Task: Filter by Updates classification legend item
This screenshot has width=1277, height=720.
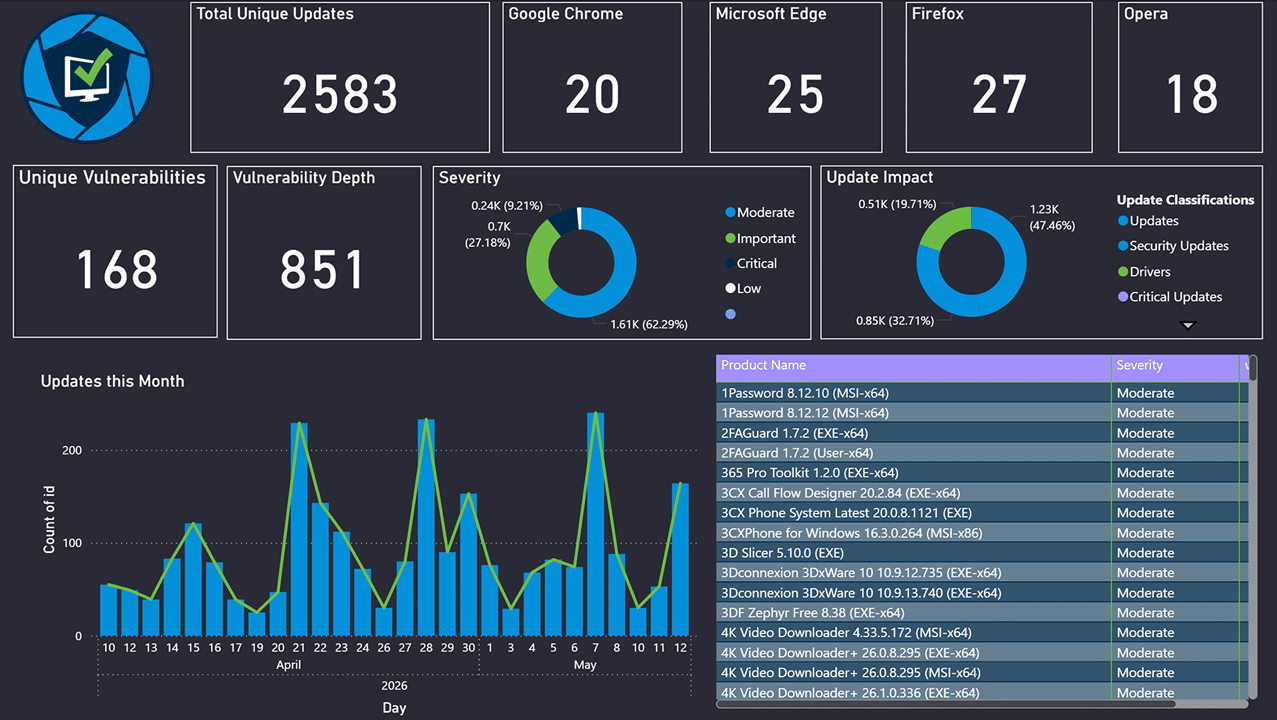Action: click(x=1148, y=221)
